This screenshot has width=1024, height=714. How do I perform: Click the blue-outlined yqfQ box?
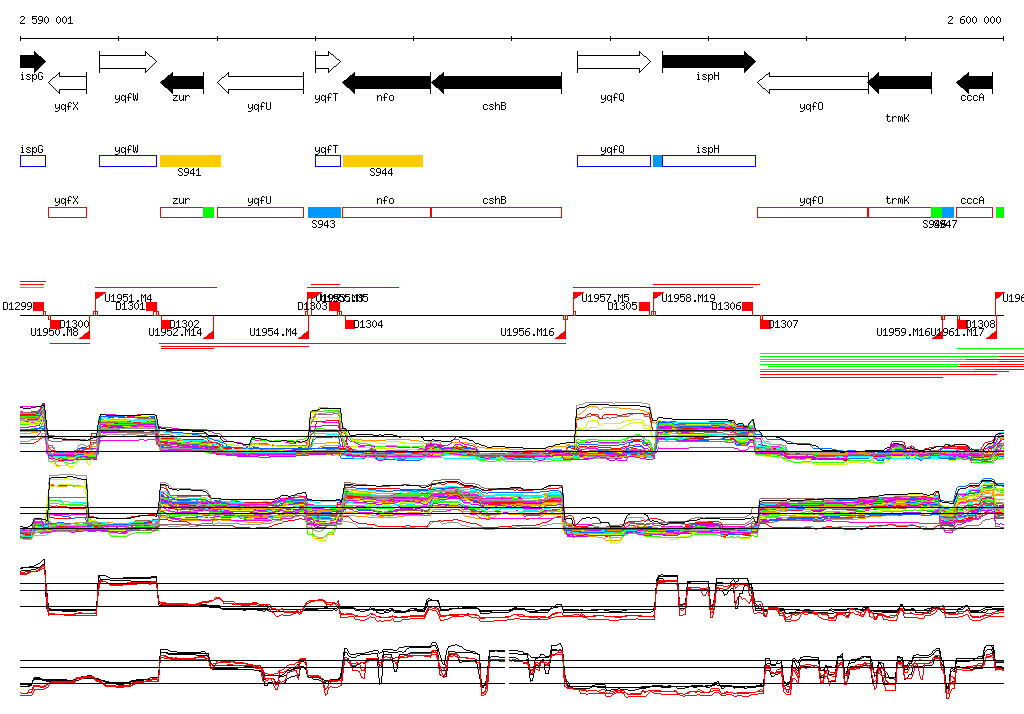coord(614,161)
